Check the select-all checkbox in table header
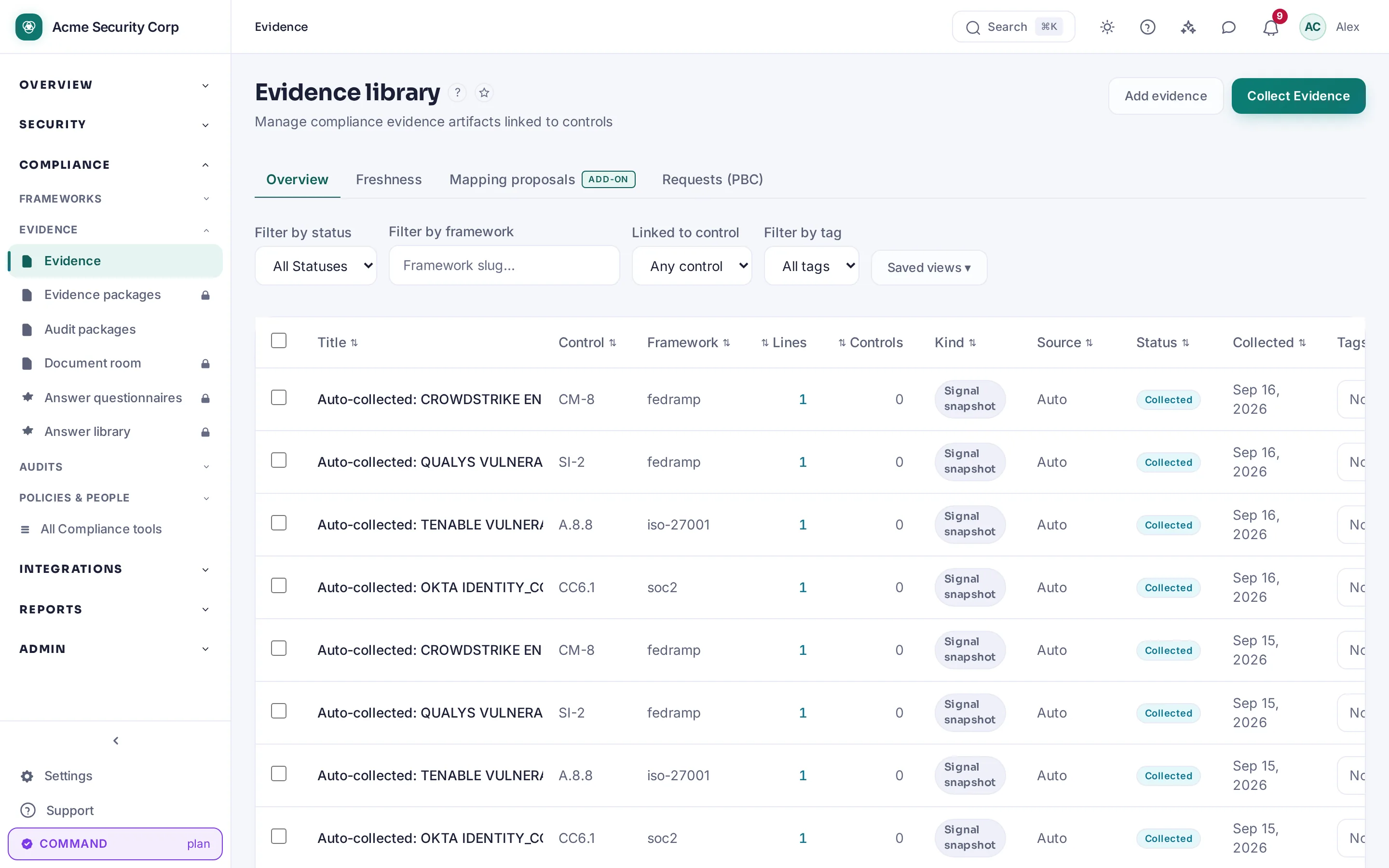This screenshot has width=1389, height=868. click(x=279, y=340)
